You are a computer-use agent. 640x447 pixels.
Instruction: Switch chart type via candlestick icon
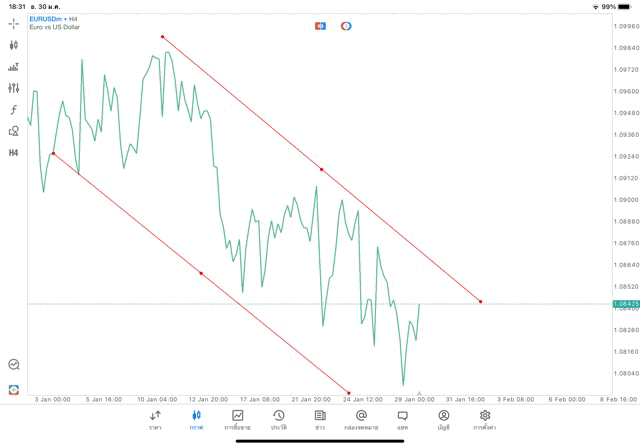[x=14, y=45]
